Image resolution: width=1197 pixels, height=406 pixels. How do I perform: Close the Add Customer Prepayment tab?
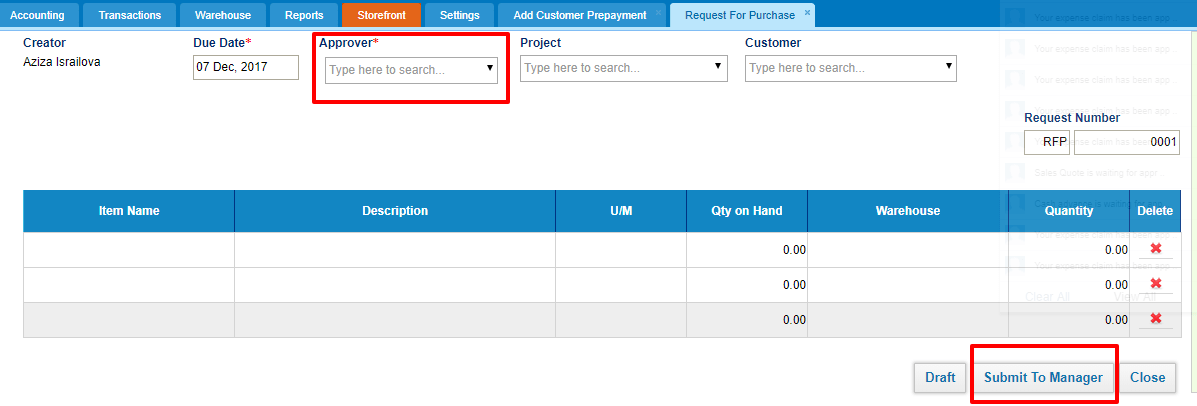(658, 12)
